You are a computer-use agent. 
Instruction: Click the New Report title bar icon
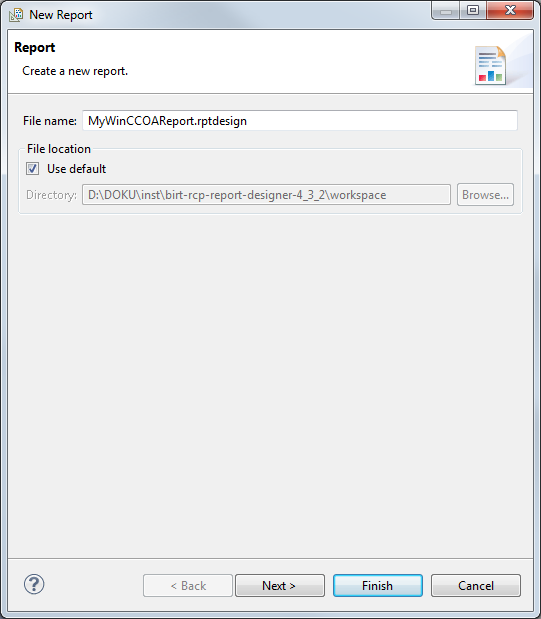[x=16, y=15]
